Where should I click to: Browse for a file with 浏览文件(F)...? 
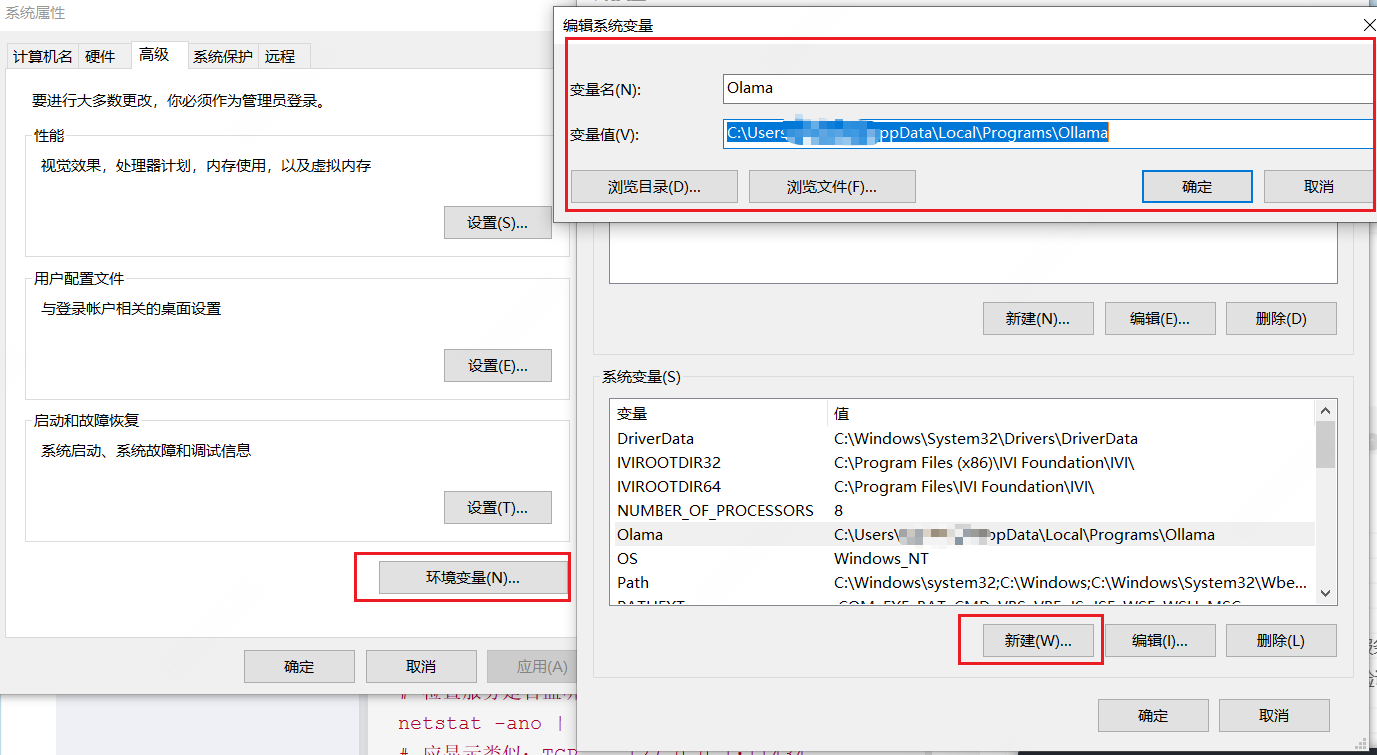point(832,187)
